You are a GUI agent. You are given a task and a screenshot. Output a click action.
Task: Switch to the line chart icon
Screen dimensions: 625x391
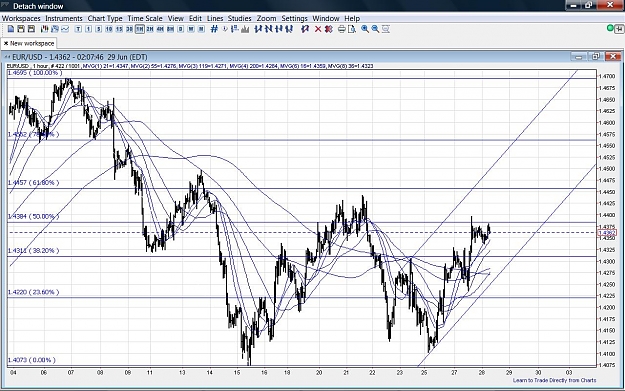65,29
